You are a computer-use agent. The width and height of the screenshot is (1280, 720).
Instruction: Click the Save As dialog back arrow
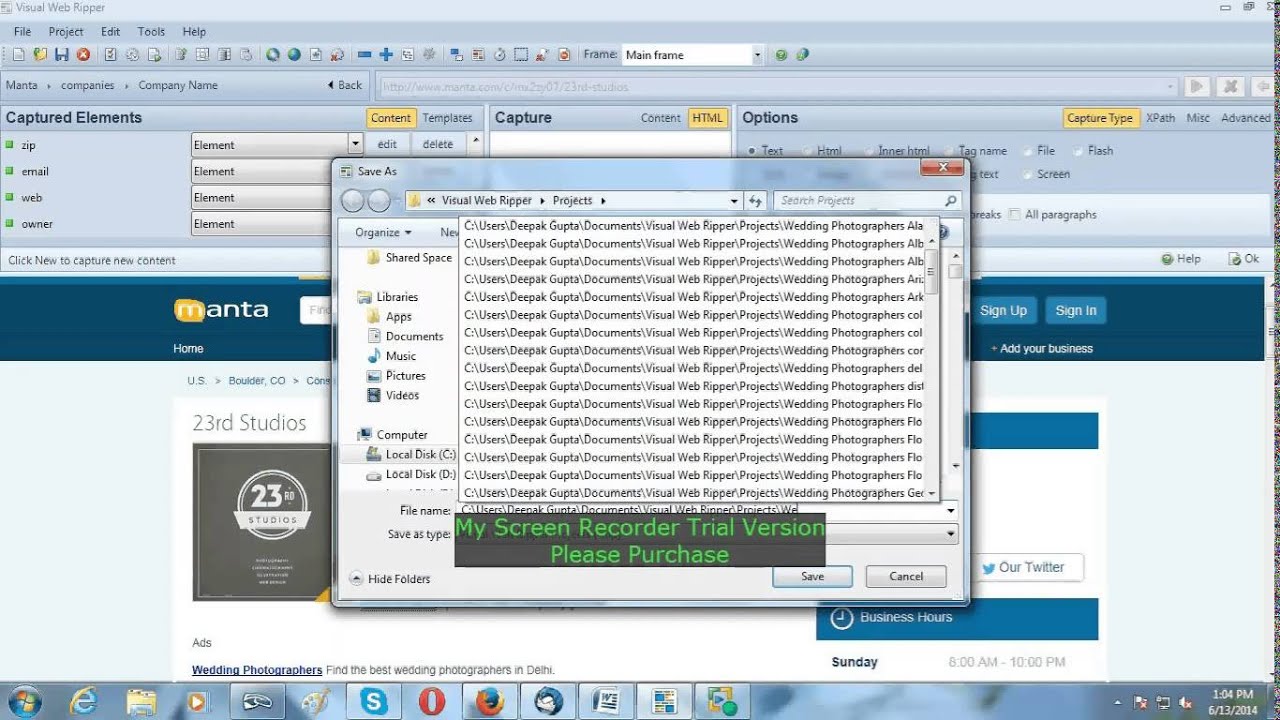tap(353, 201)
